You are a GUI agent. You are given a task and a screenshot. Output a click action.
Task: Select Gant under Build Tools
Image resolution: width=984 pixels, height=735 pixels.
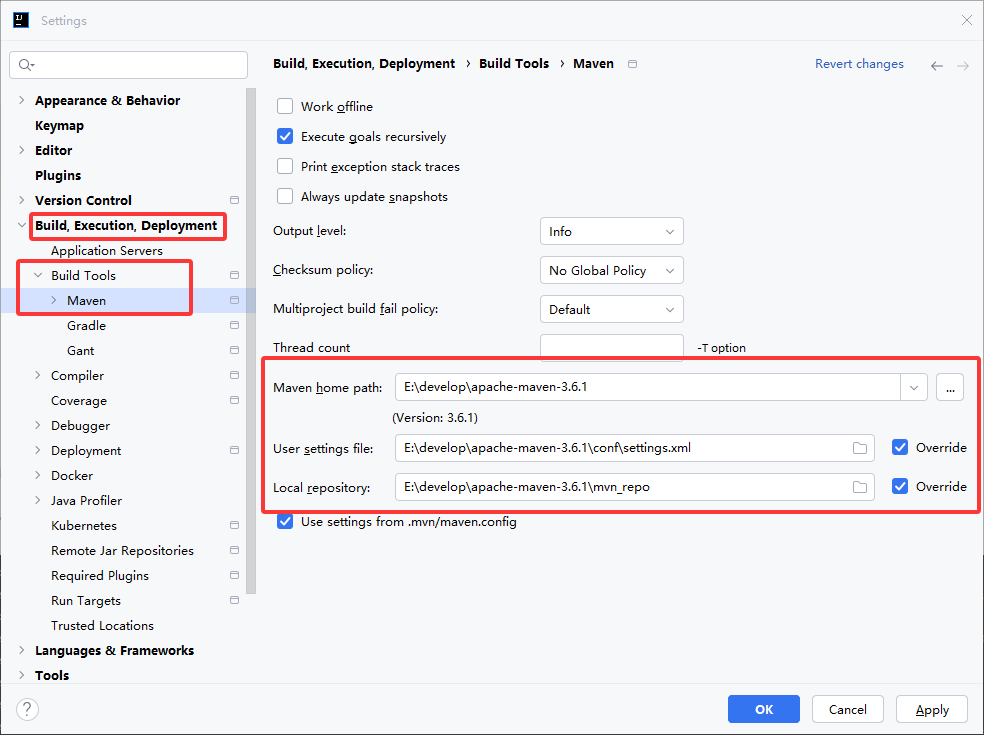[x=80, y=350]
